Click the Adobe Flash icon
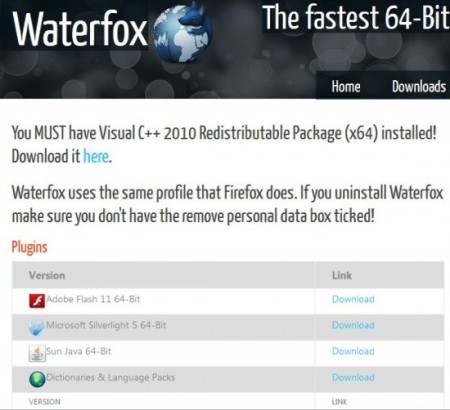This screenshot has height=410, width=450. pyautogui.click(x=37, y=301)
